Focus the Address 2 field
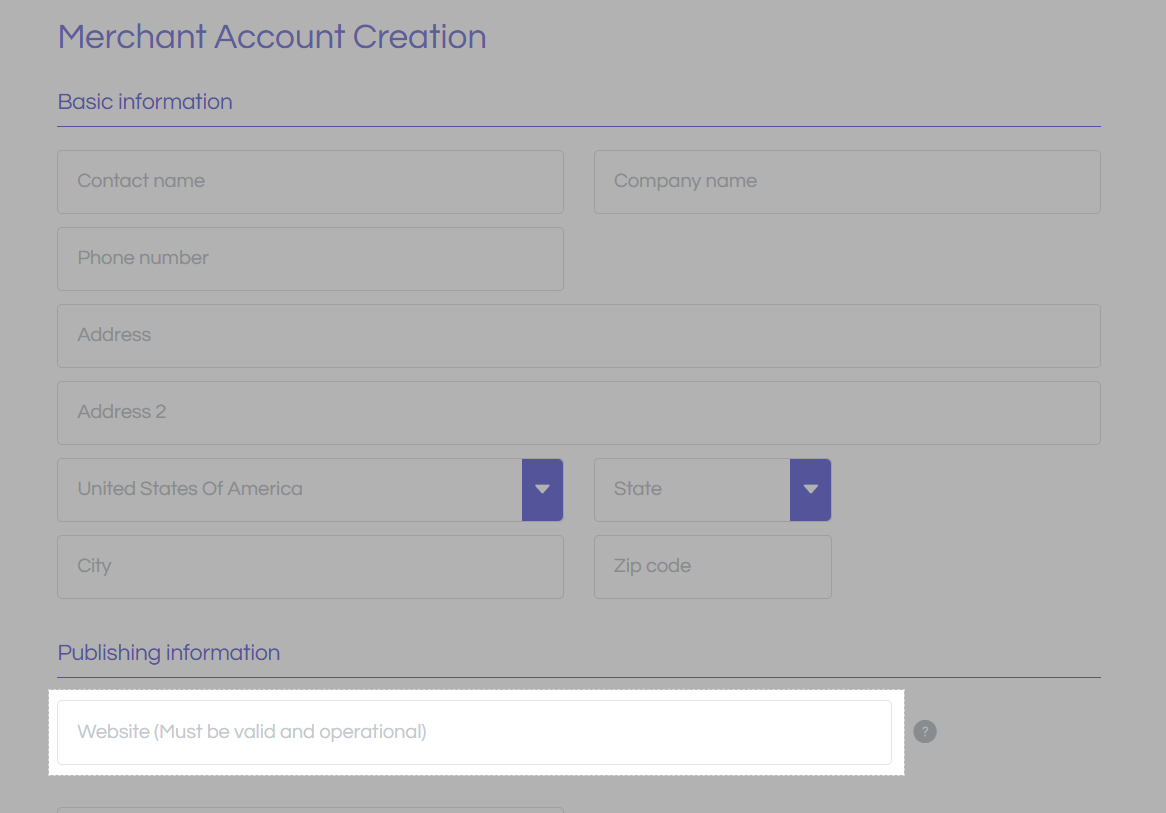Viewport: 1166px width, 813px height. point(578,412)
